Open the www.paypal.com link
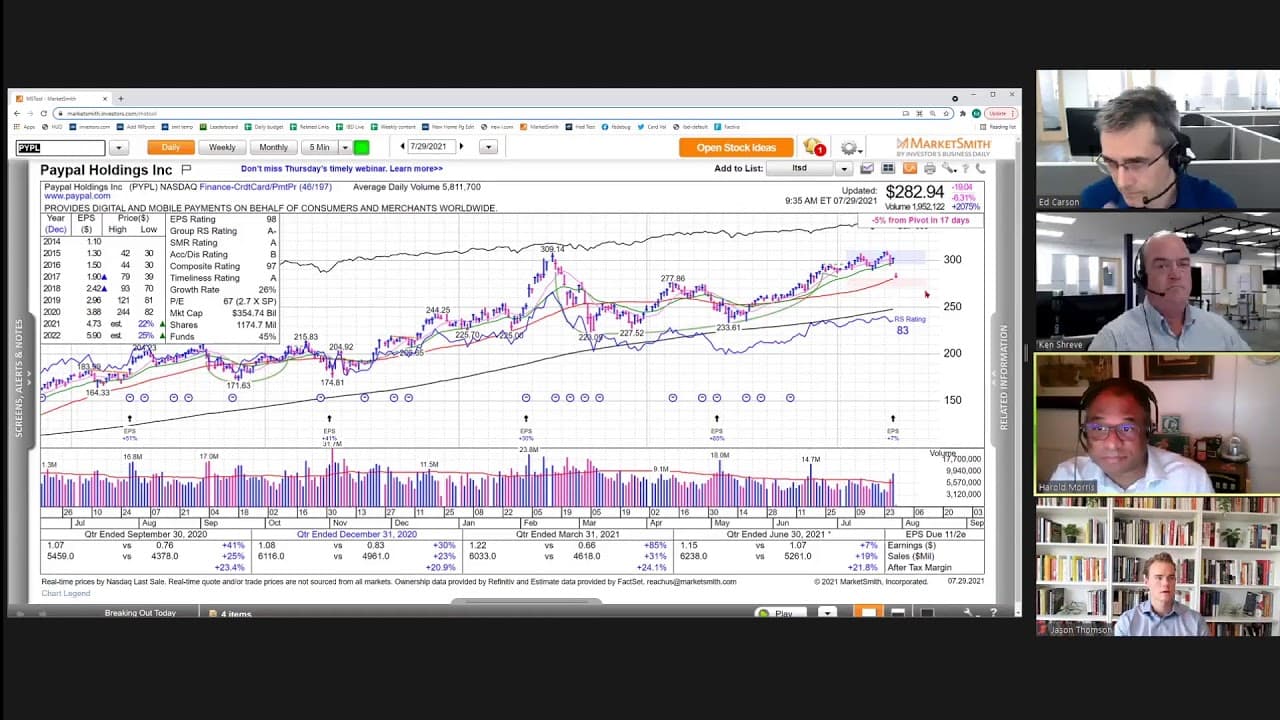The height and width of the screenshot is (720, 1280). coord(77,197)
